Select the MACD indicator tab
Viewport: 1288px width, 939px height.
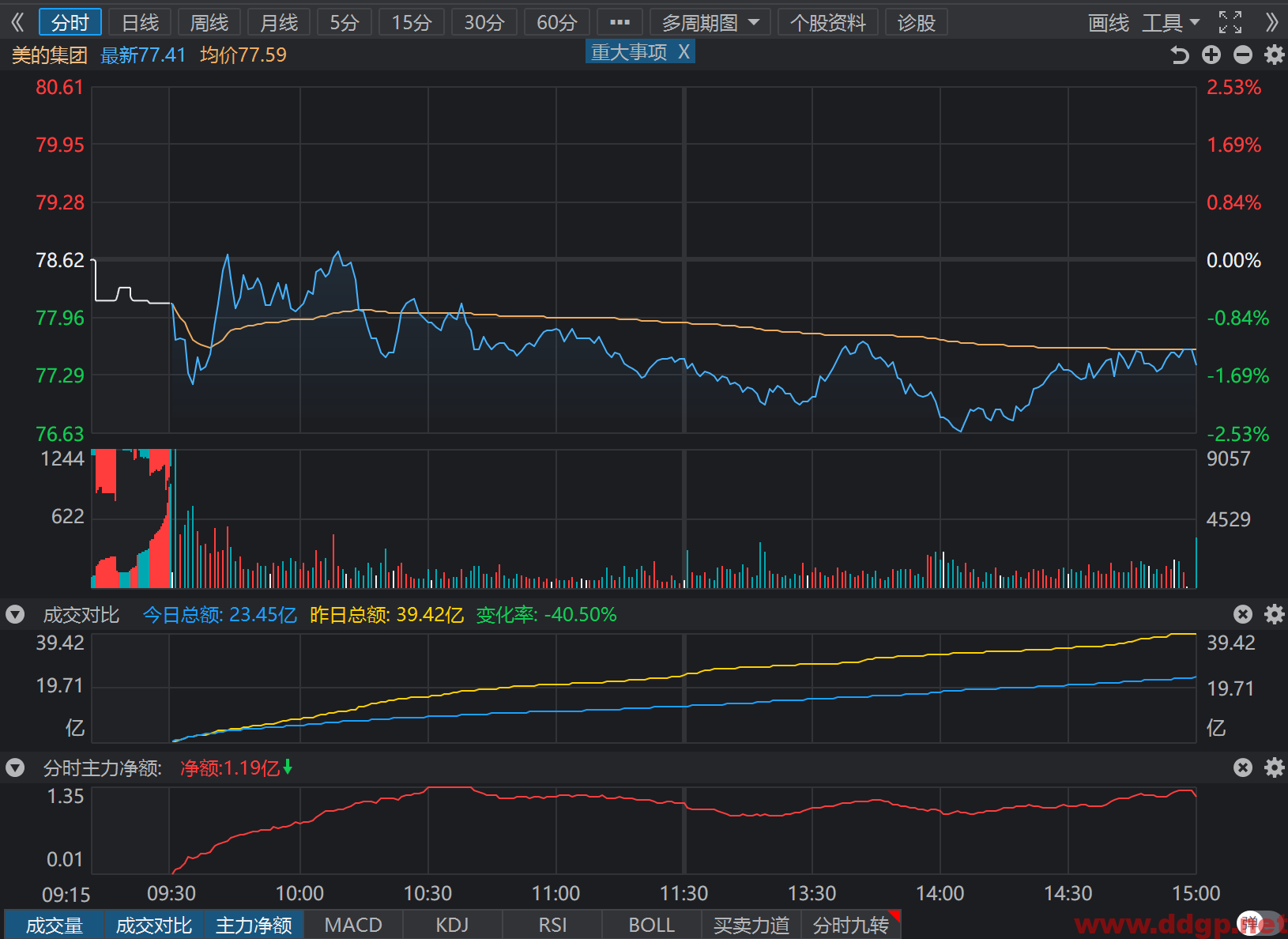click(353, 925)
